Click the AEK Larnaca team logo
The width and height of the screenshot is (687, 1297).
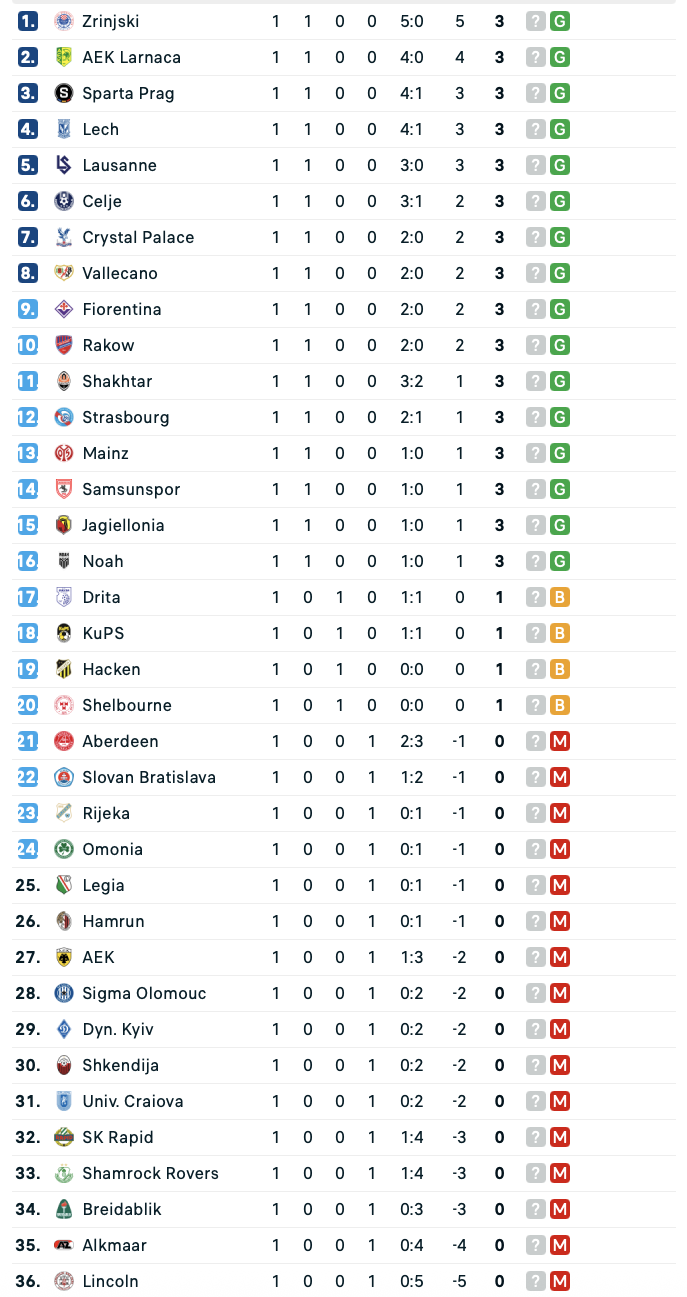click(64, 57)
